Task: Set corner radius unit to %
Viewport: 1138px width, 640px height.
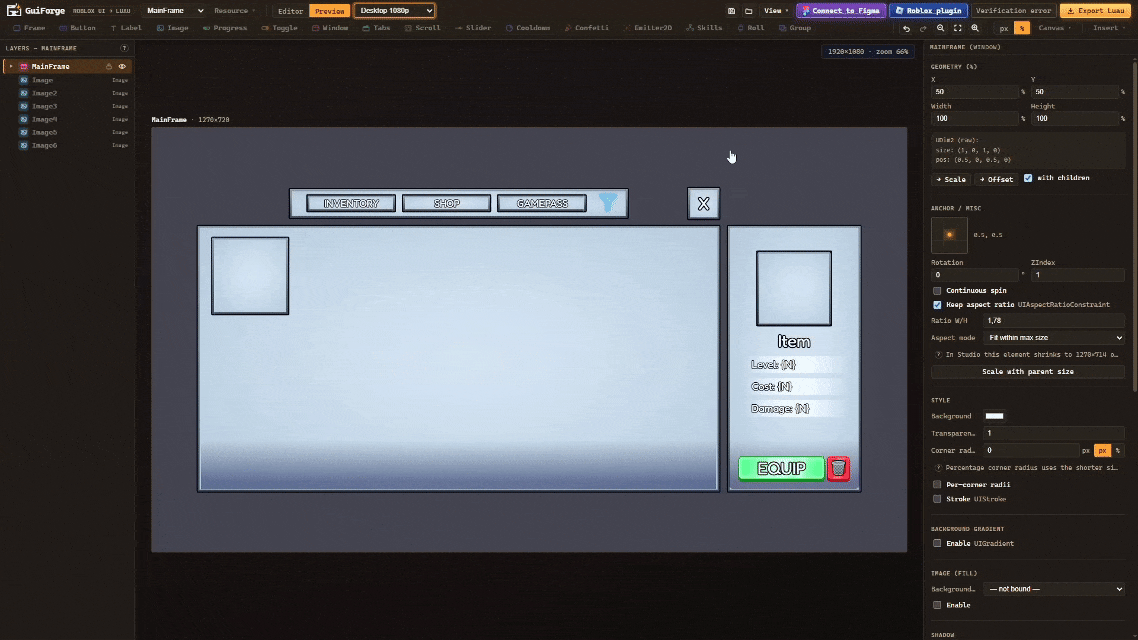Action: click(x=1118, y=451)
